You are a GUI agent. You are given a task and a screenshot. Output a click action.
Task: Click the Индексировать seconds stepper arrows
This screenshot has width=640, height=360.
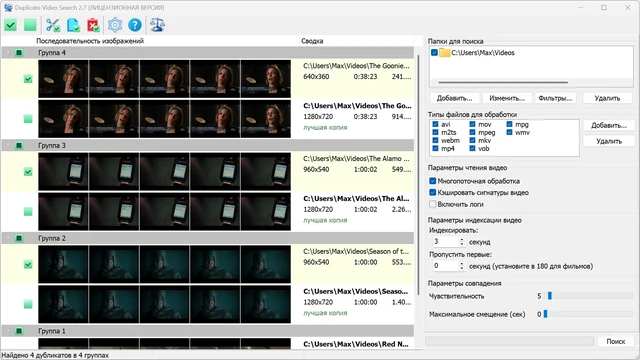tap(462, 242)
